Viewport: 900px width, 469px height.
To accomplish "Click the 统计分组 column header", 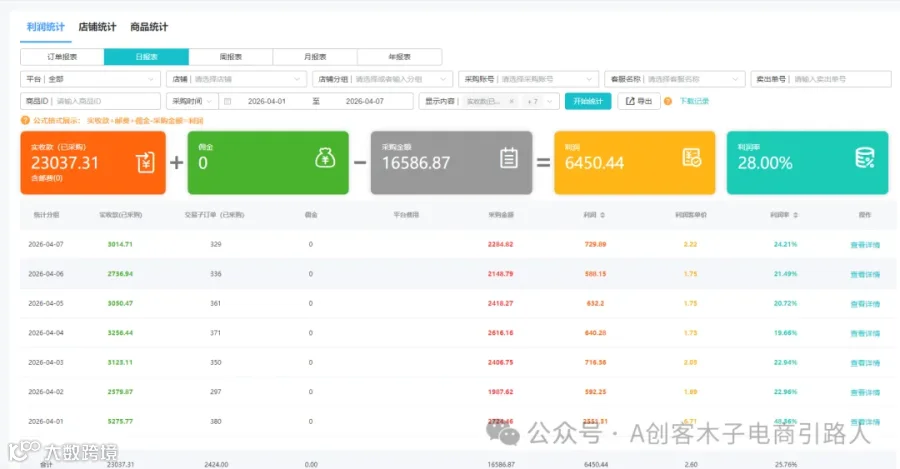I will [46, 215].
